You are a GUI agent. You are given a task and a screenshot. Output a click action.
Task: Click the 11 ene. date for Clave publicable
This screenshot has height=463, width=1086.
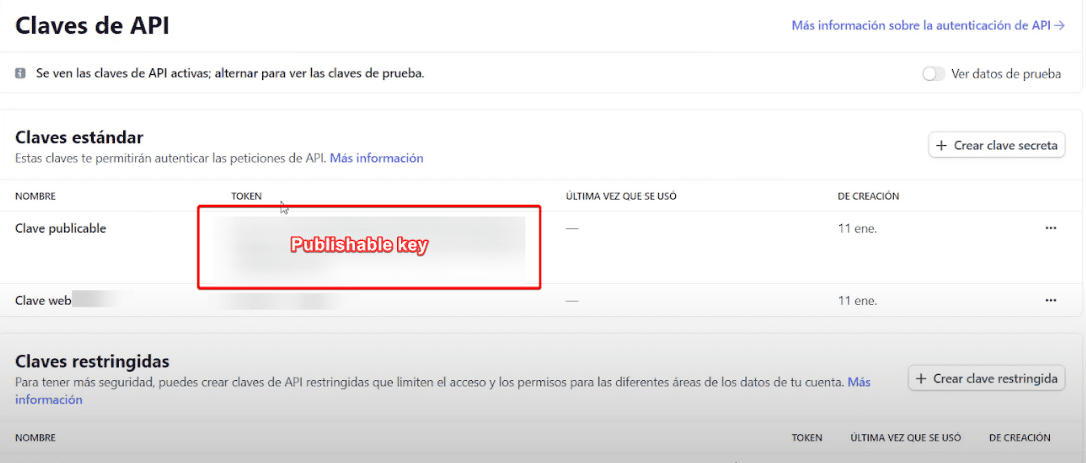tap(855, 228)
